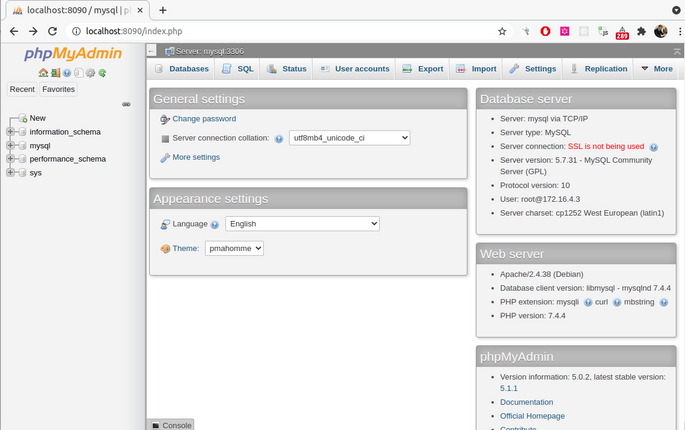Expand the performance_schema database node
Image resolution: width=685 pixels, height=430 pixels.
click(10, 159)
